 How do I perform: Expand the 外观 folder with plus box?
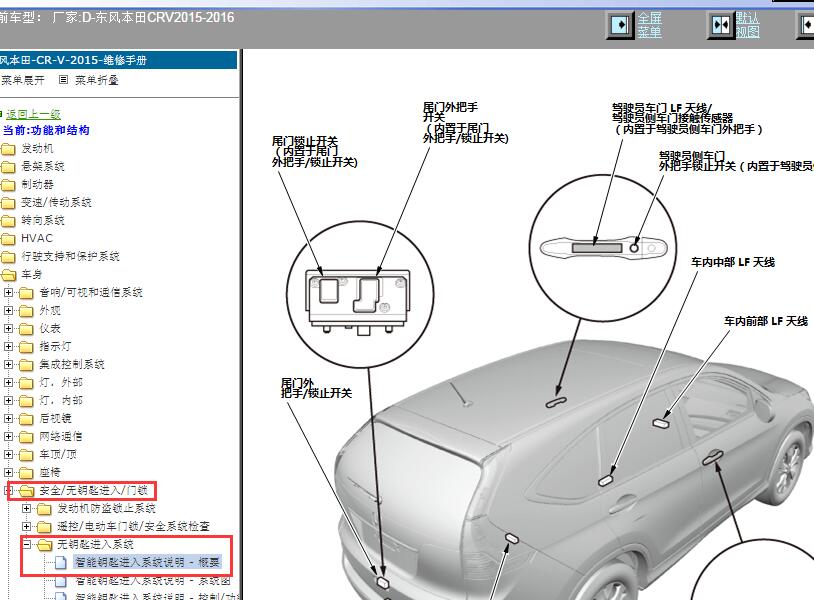click(x=8, y=310)
